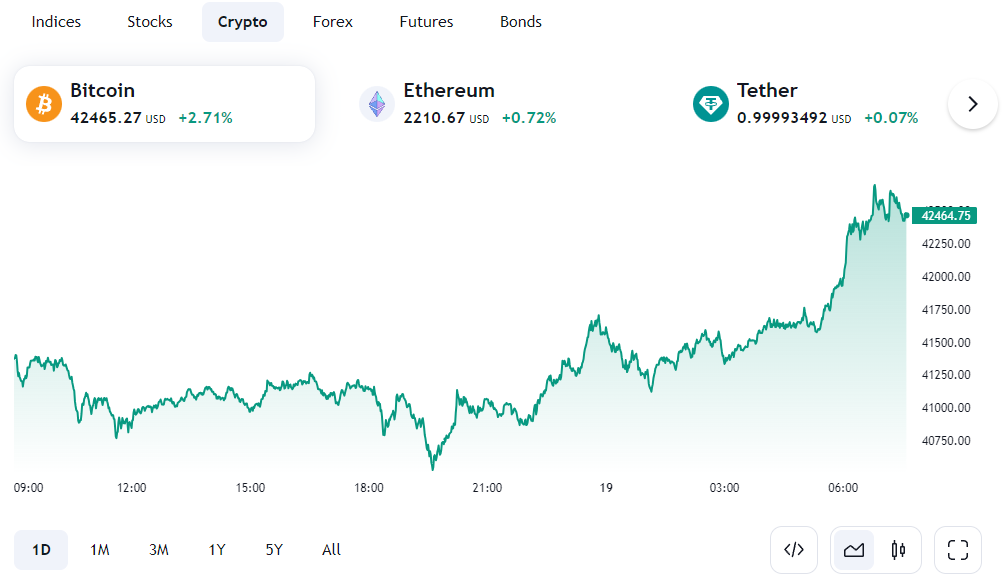
Task: Open the Ethereum logo icon
Action: [377, 104]
